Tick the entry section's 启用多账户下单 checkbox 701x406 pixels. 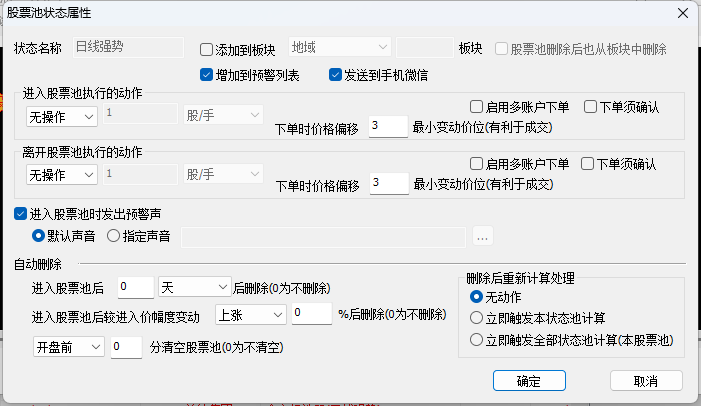(x=476, y=107)
